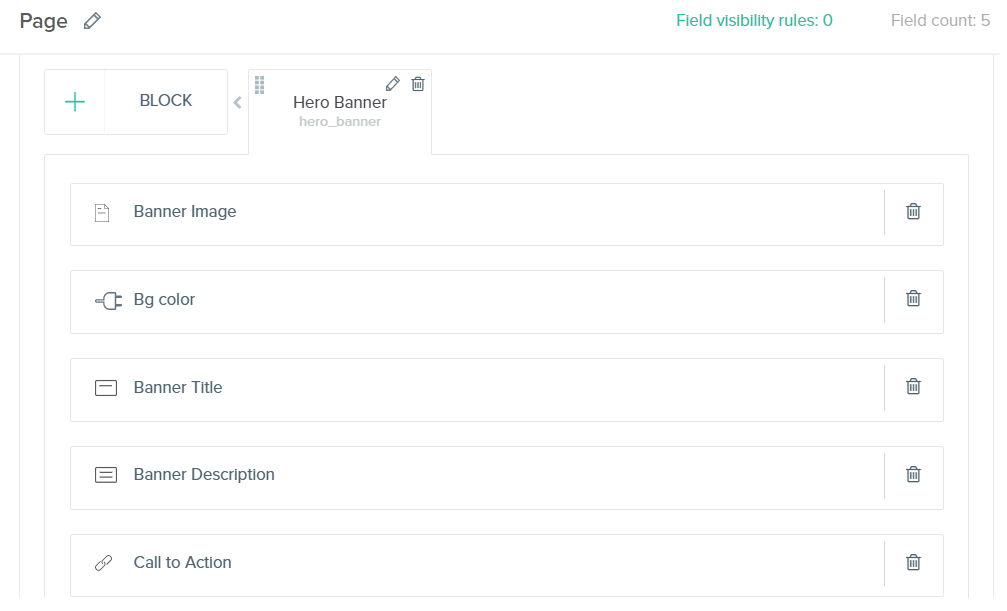The width and height of the screenshot is (1007, 611).
Task: Open the Call to Action field
Action: point(477,565)
